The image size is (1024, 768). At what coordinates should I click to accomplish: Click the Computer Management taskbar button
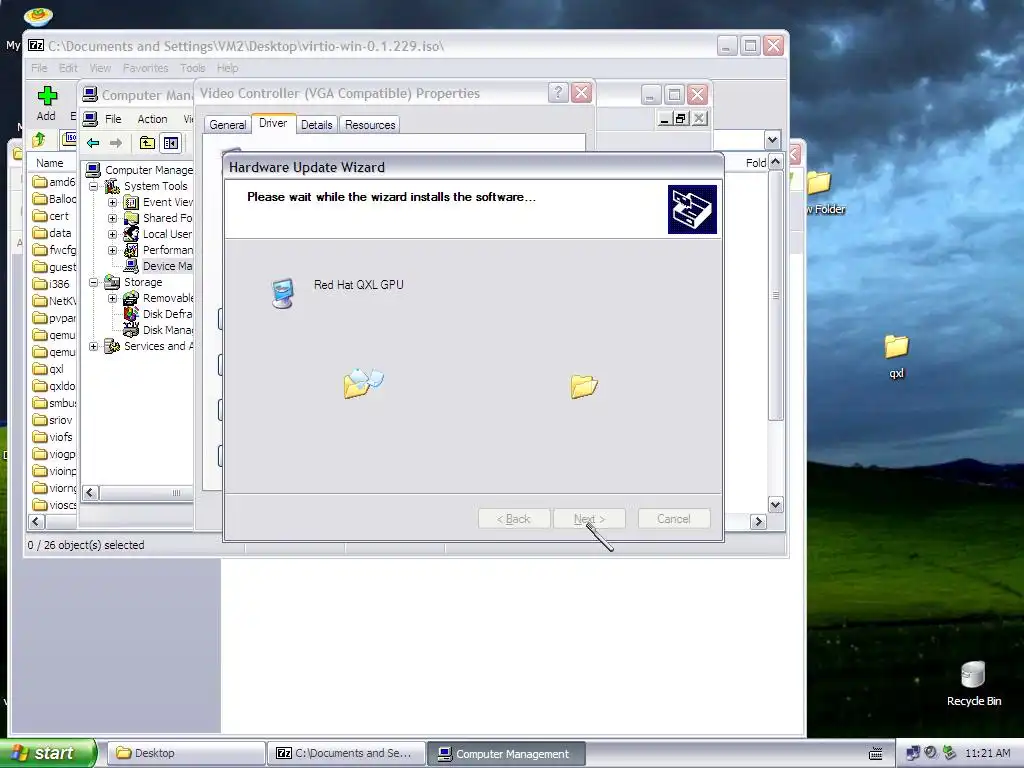[506, 754]
